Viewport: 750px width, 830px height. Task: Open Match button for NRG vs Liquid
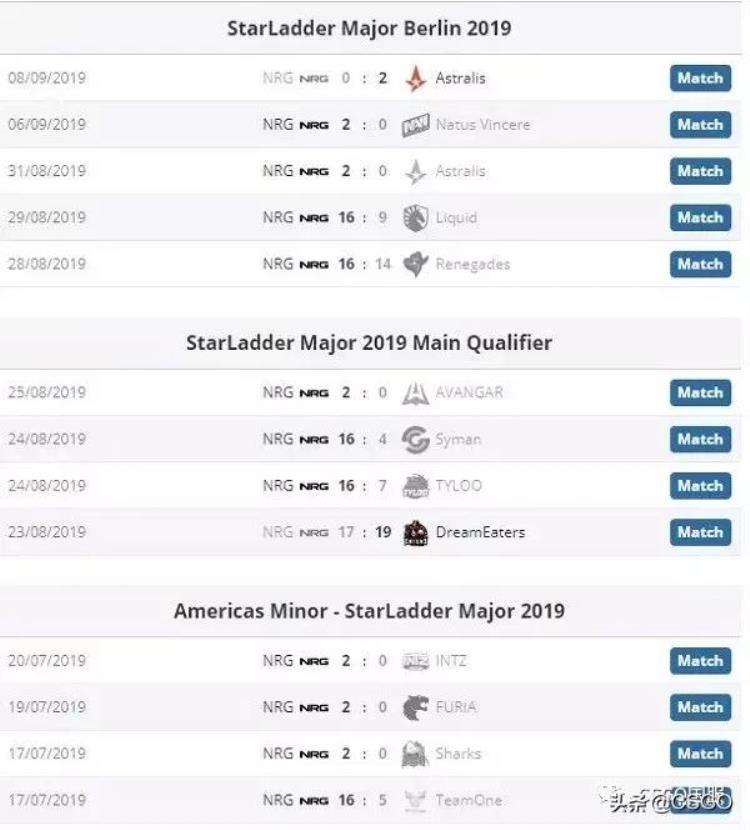click(700, 218)
